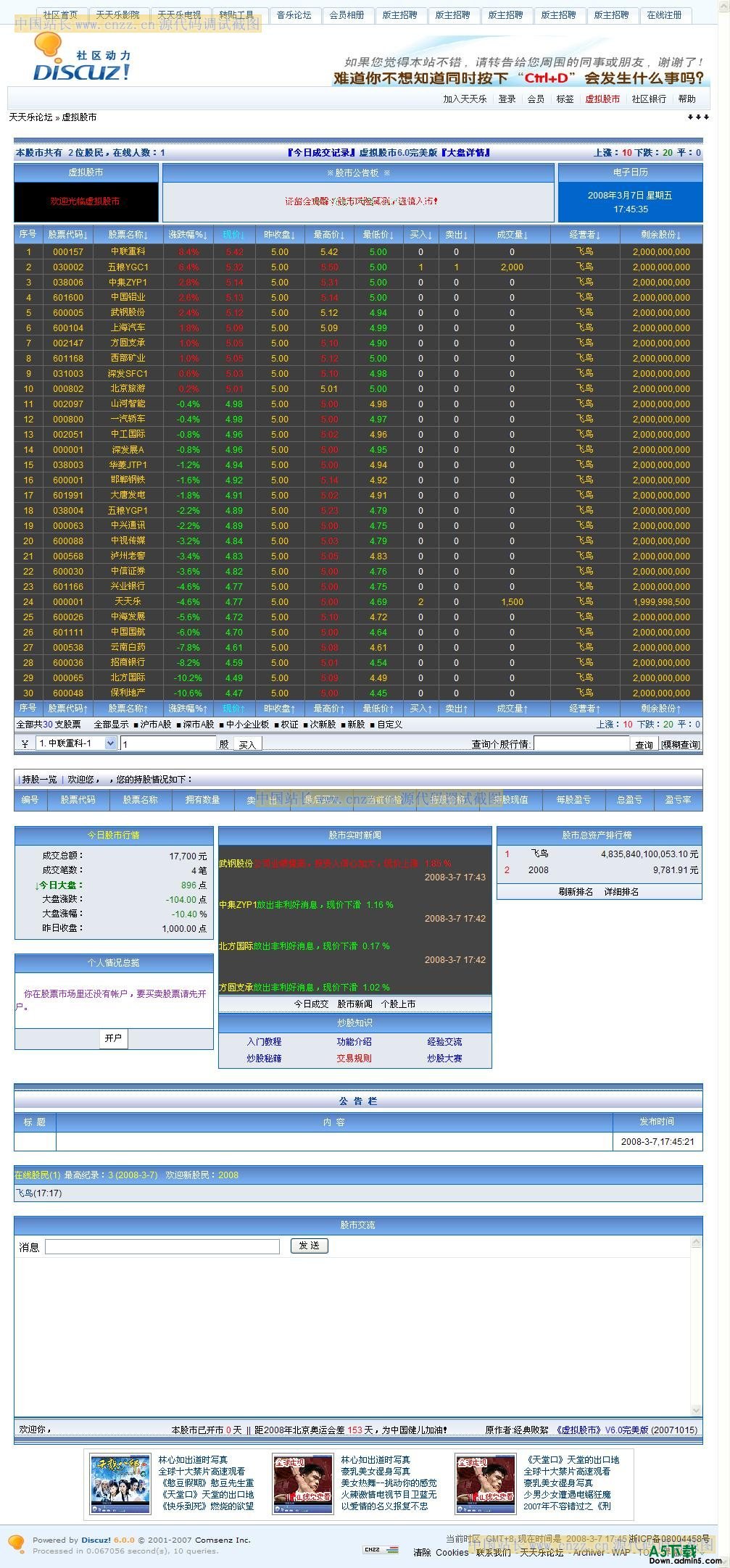The height and width of the screenshot is (1568, 730).
Task: Open the first video player thumbnail
Action: coord(120,1482)
